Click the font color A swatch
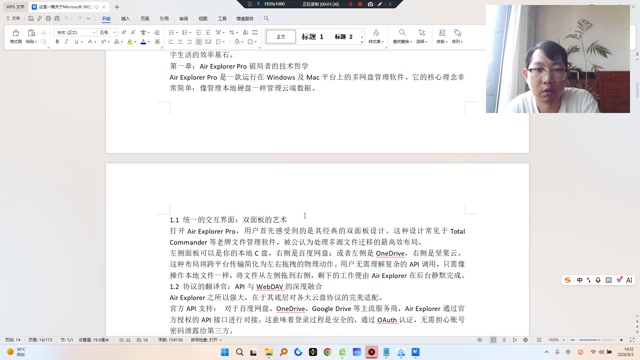This screenshot has height=360, width=640. (143, 42)
